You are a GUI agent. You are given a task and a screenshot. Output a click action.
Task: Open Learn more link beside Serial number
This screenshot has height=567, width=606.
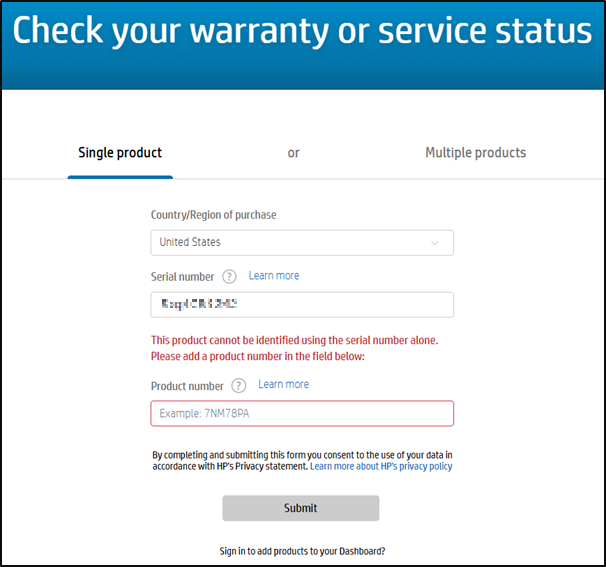coord(274,276)
